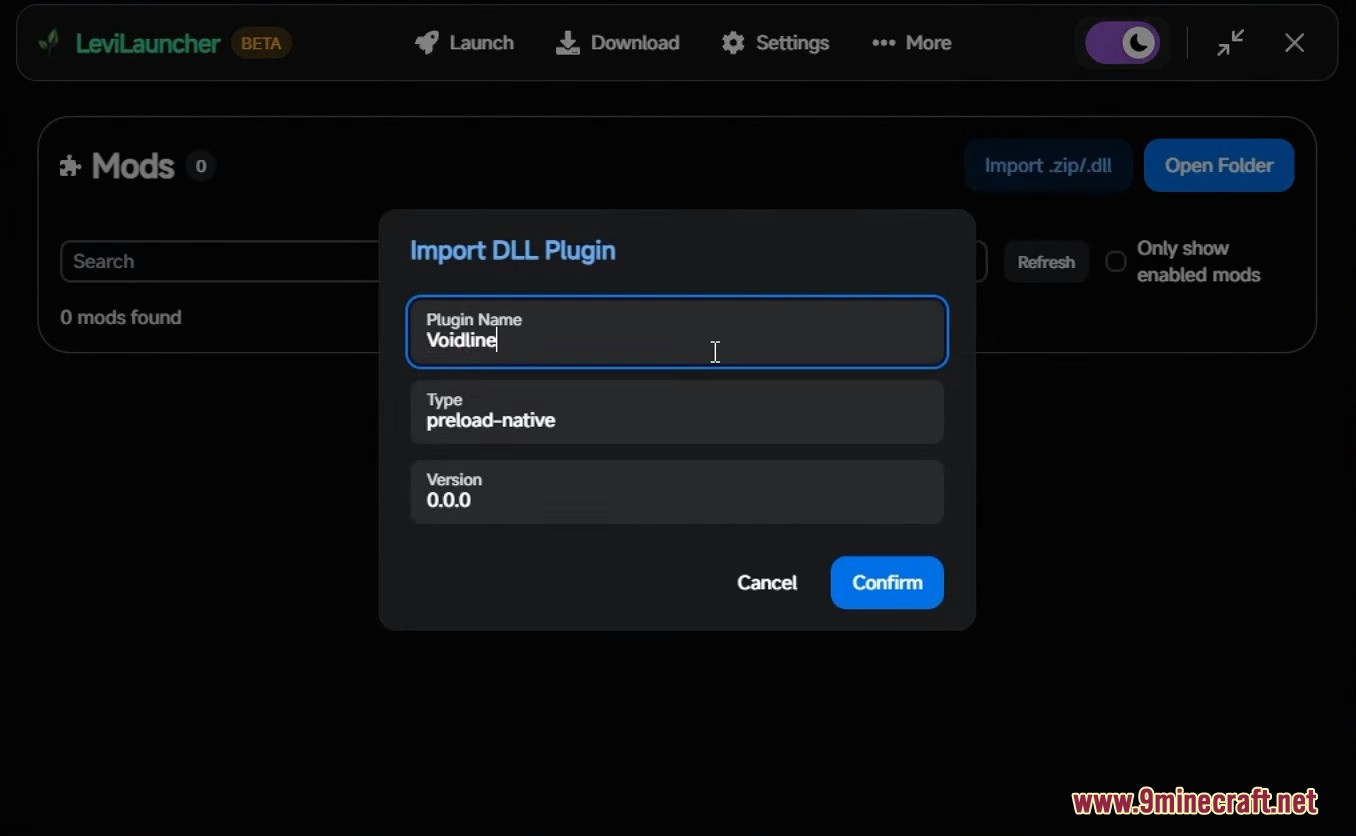Screen dimensions: 1356x836
Task: Toggle the dark mode moon switch
Action: [1122, 43]
